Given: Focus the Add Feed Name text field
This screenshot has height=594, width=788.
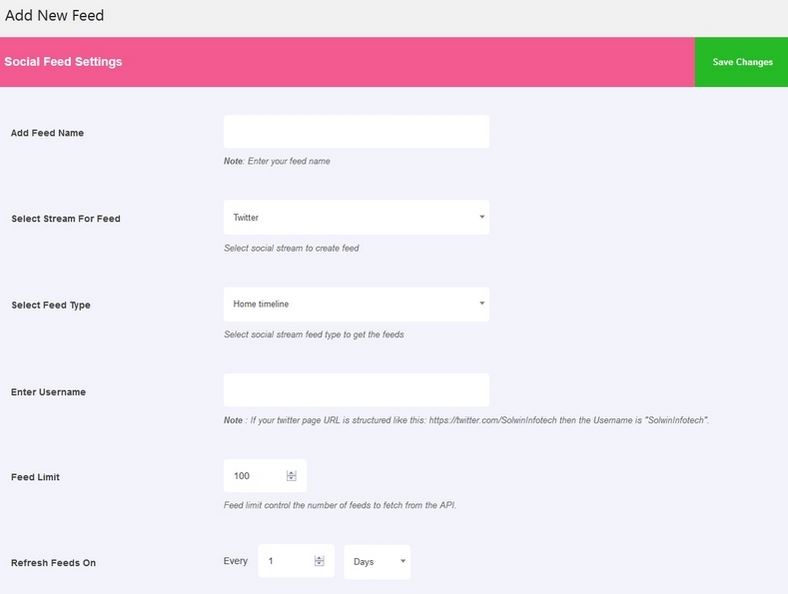Looking at the screenshot, I should (356, 132).
